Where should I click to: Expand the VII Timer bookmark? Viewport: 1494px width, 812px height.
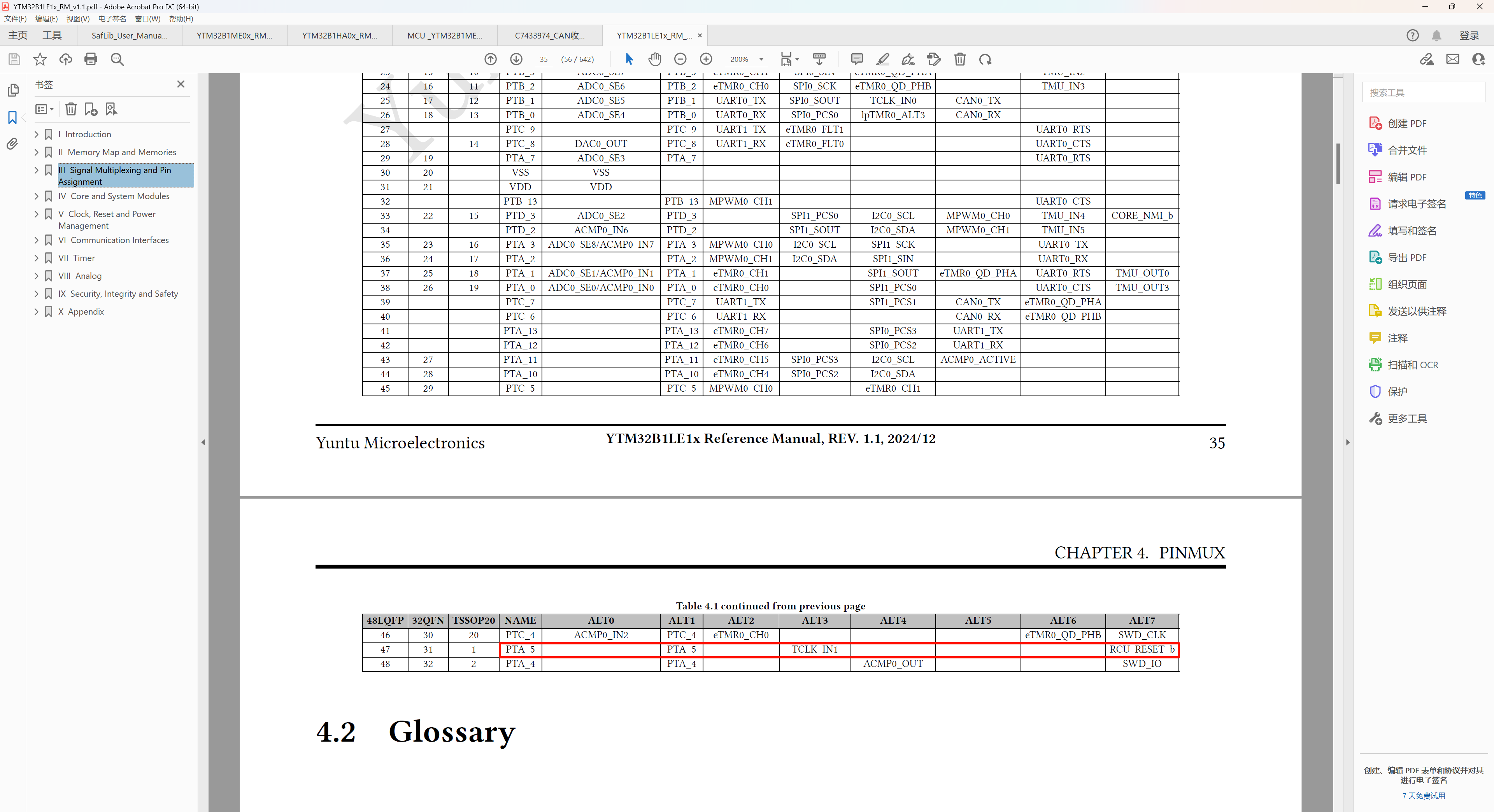tap(37, 258)
